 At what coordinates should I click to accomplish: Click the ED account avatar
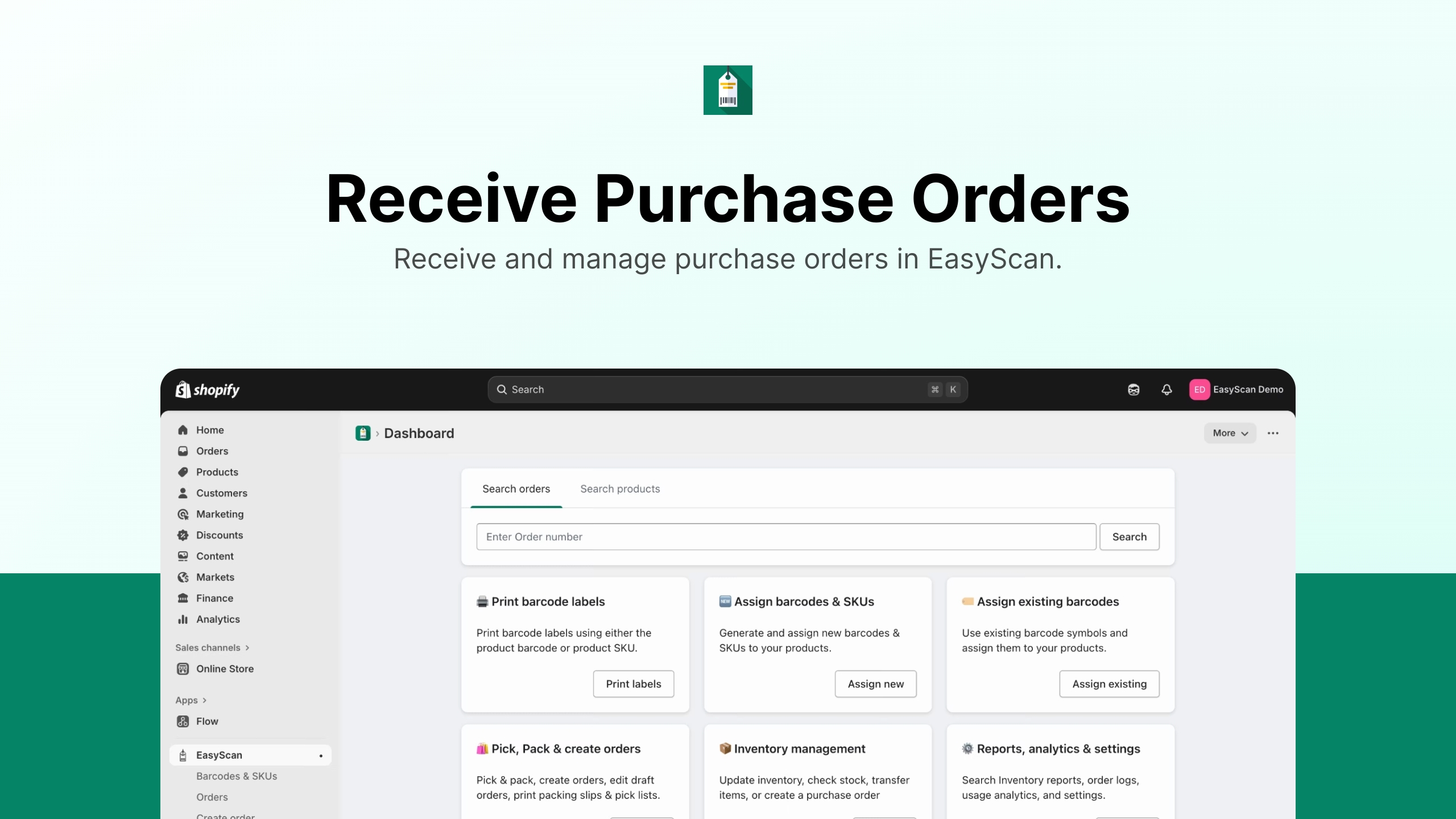click(1199, 390)
